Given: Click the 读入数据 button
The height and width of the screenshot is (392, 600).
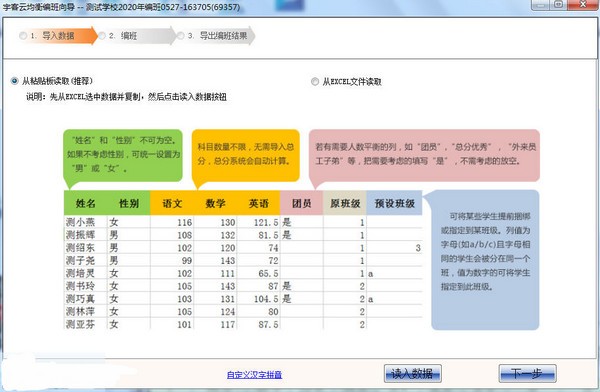Looking at the screenshot, I should pos(412,373).
